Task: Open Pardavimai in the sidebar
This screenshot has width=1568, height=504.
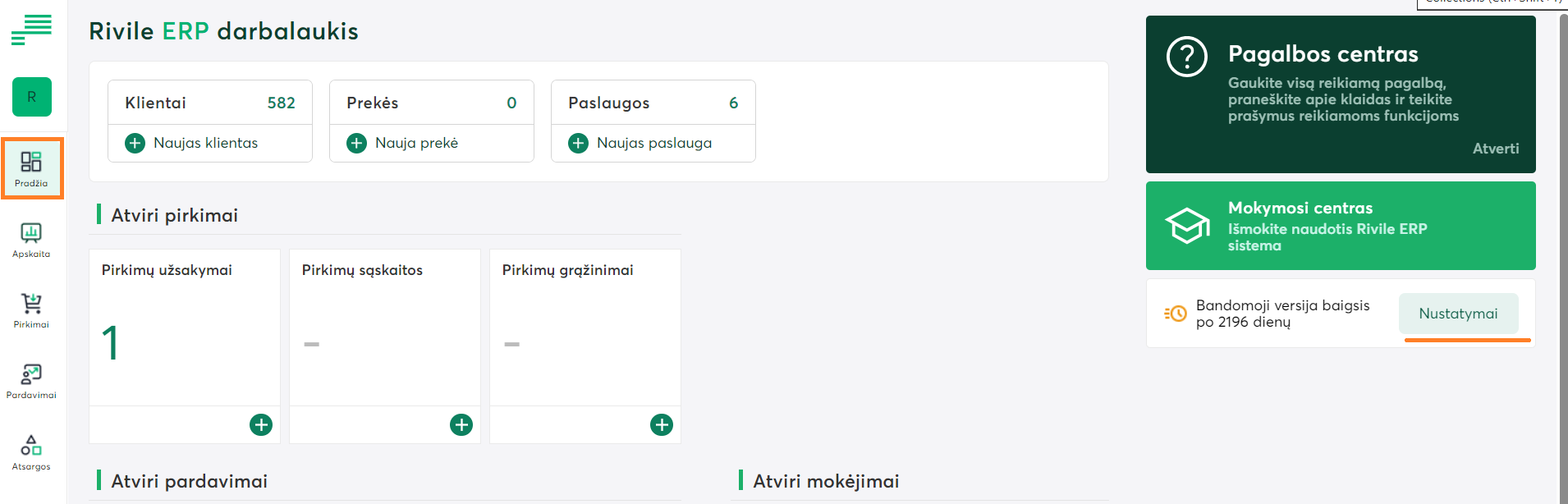Action: coord(31,381)
